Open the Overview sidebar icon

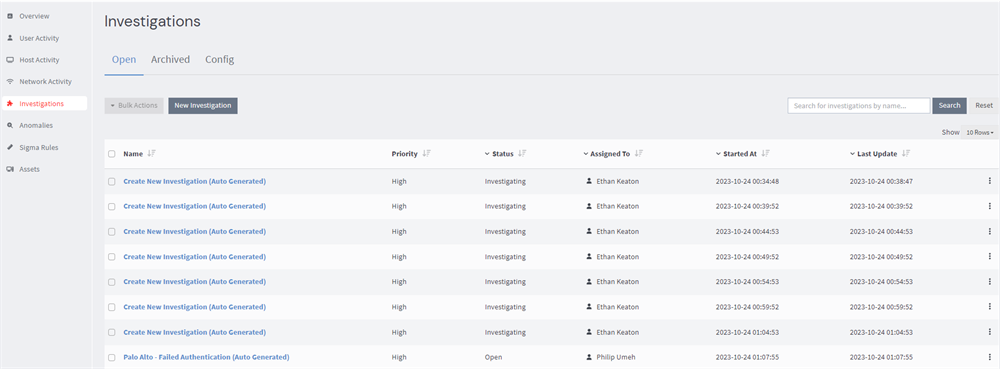(10, 16)
